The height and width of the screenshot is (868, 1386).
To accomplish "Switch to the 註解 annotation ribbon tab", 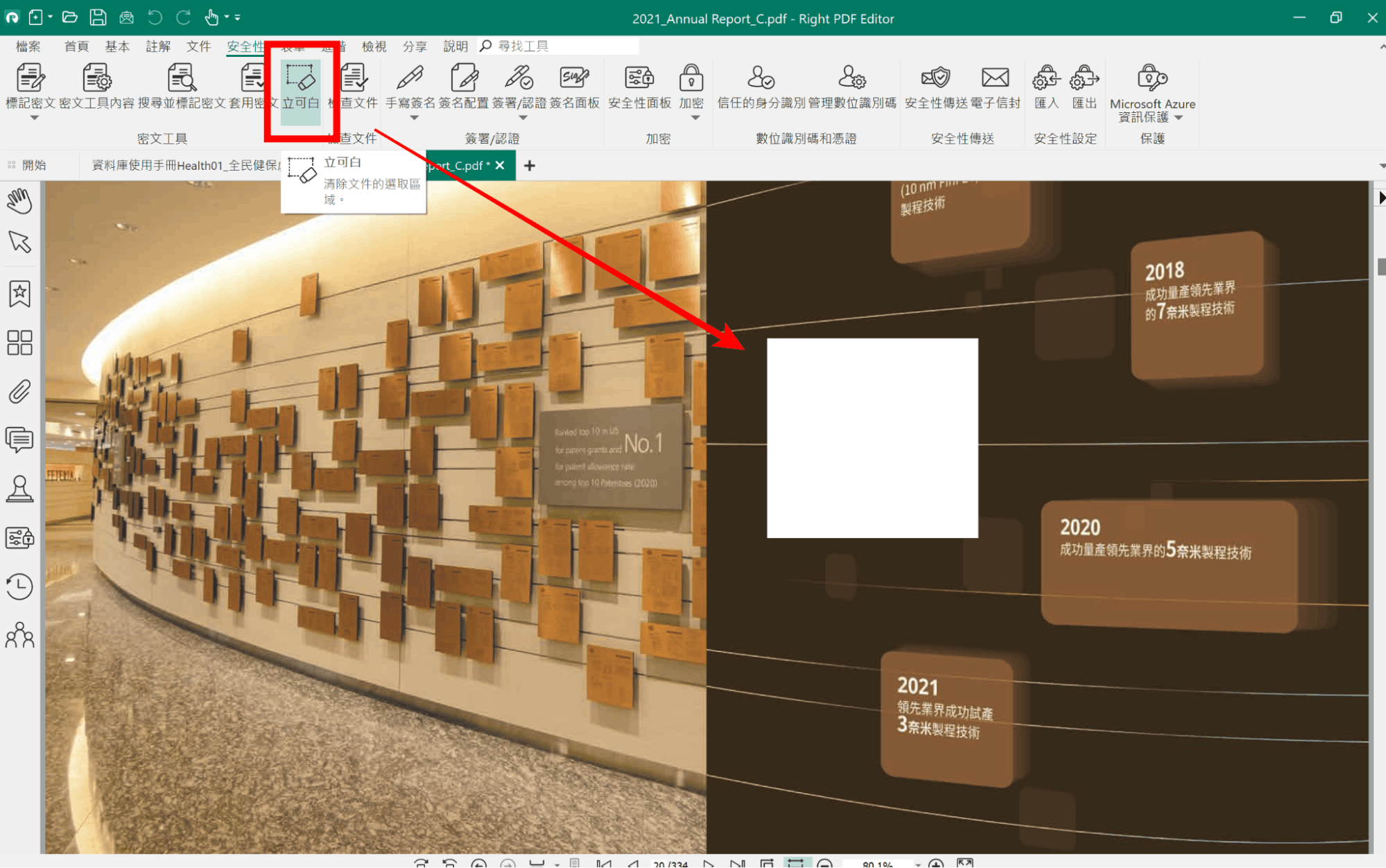I will [158, 46].
